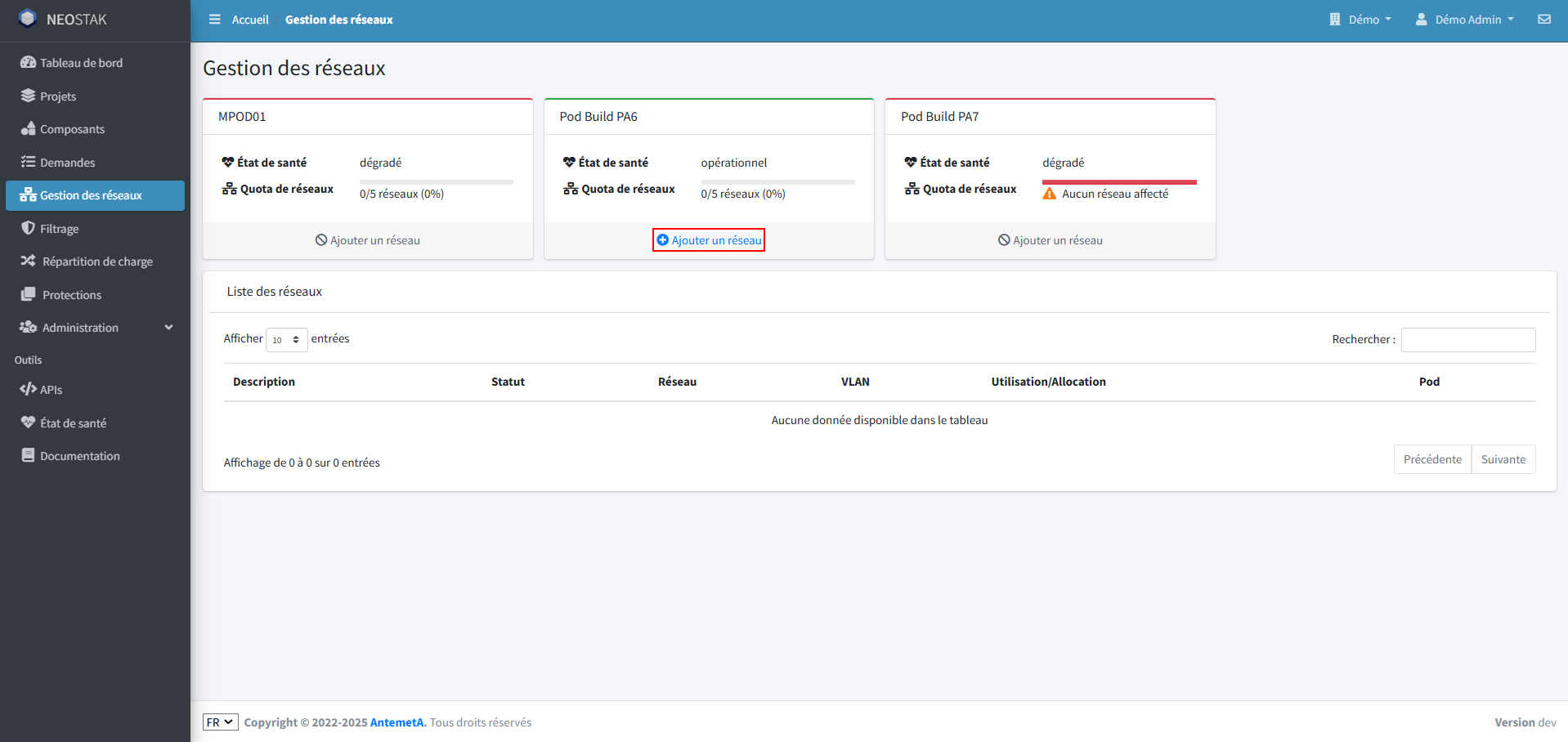Select Projets in the sidebar menu
This screenshot has height=742, width=1568.
click(x=57, y=96)
